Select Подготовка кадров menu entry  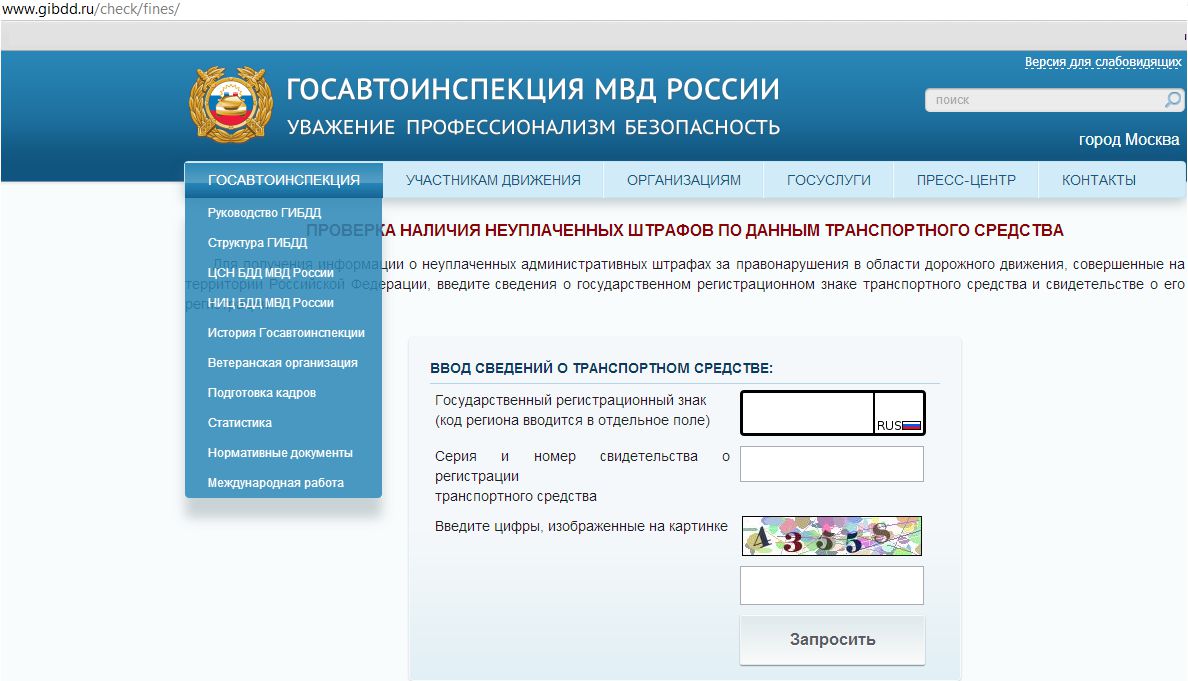click(261, 393)
